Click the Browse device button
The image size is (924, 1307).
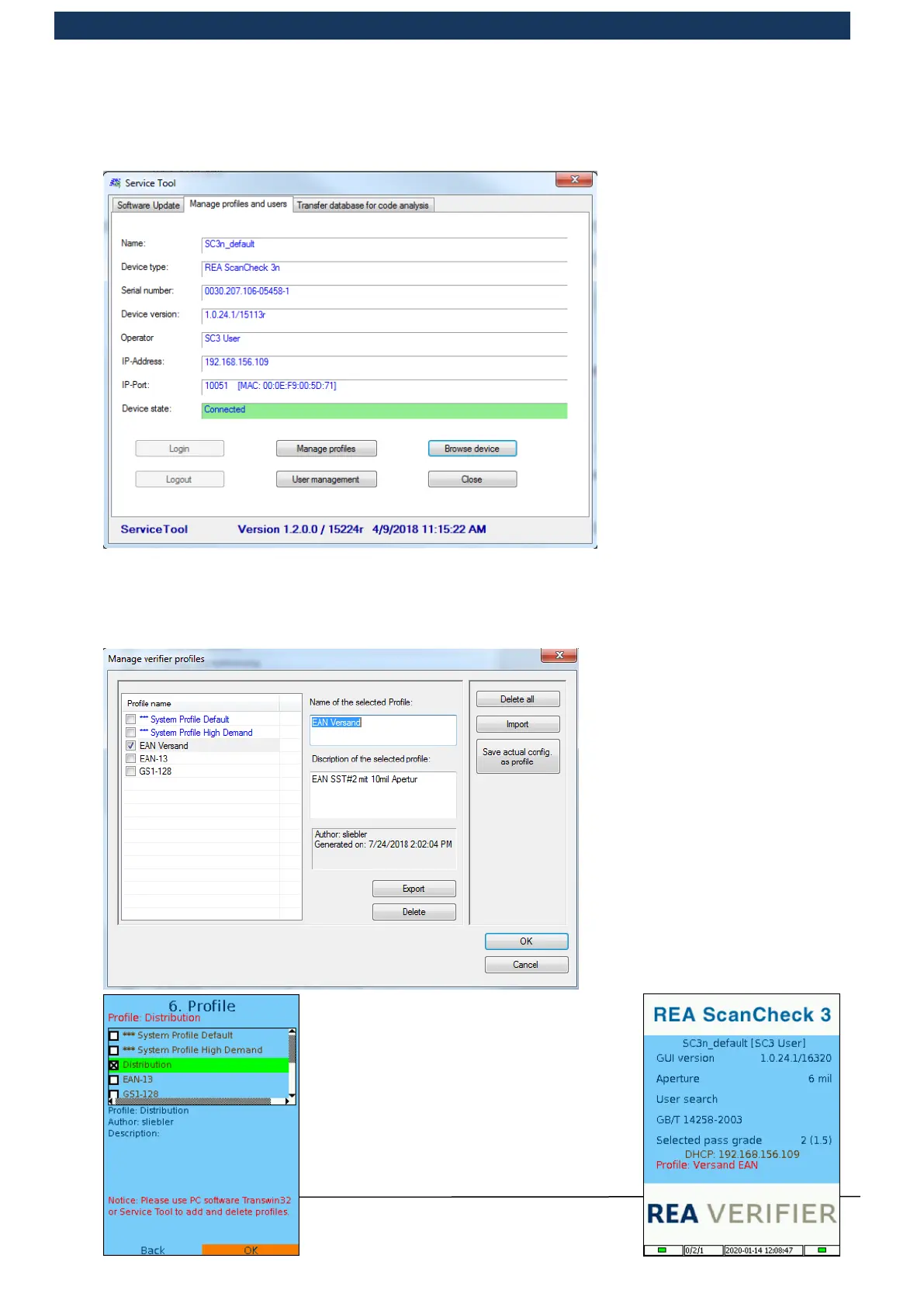(472, 449)
